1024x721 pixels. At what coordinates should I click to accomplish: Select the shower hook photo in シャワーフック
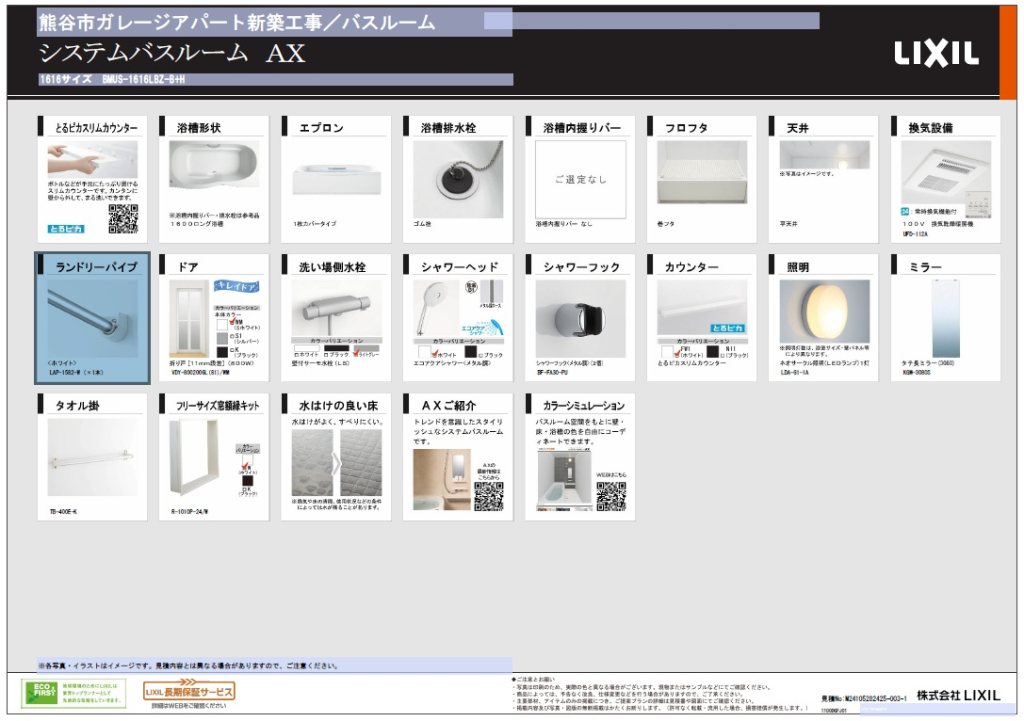[581, 318]
